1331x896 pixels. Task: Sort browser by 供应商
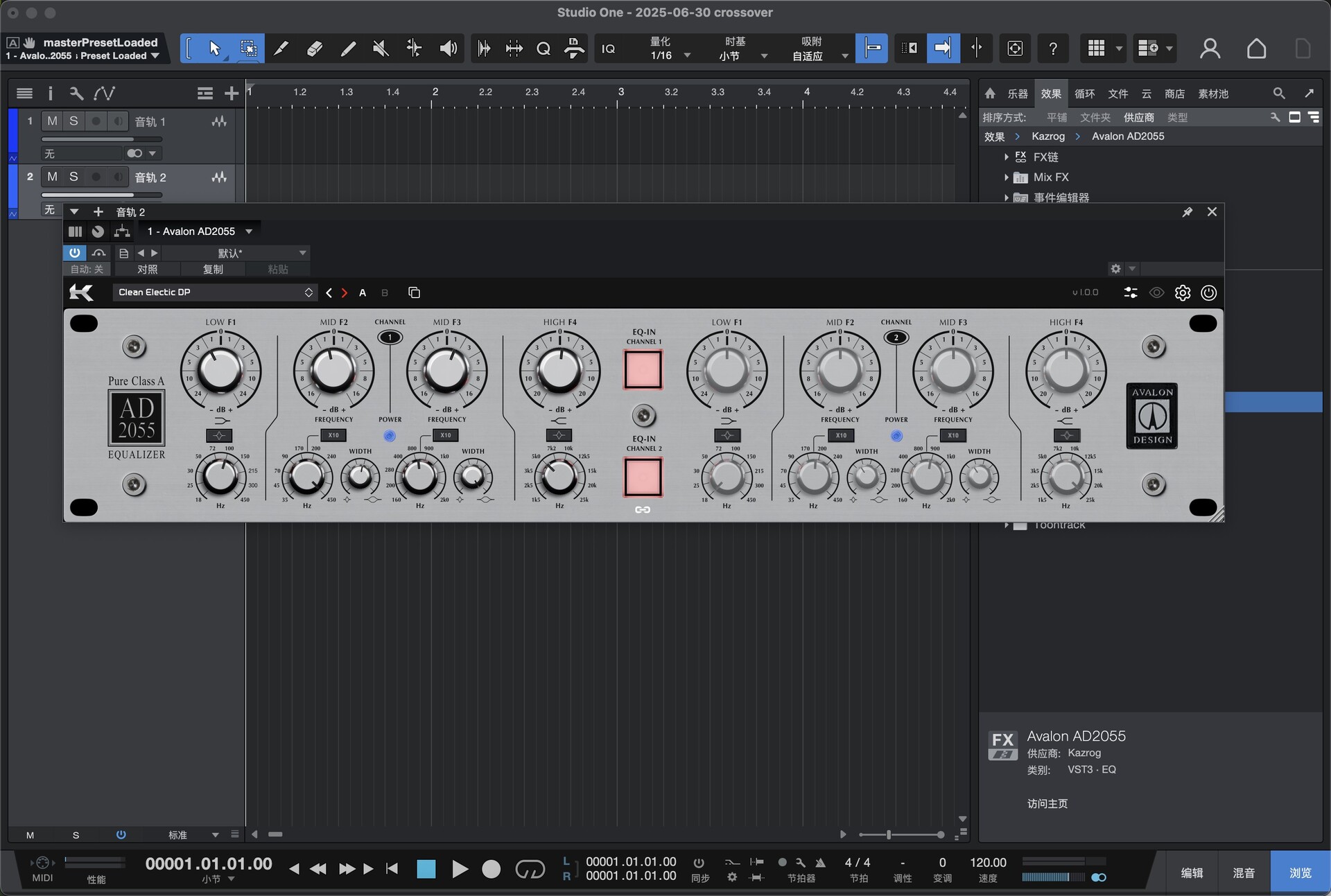[1139, 118]
